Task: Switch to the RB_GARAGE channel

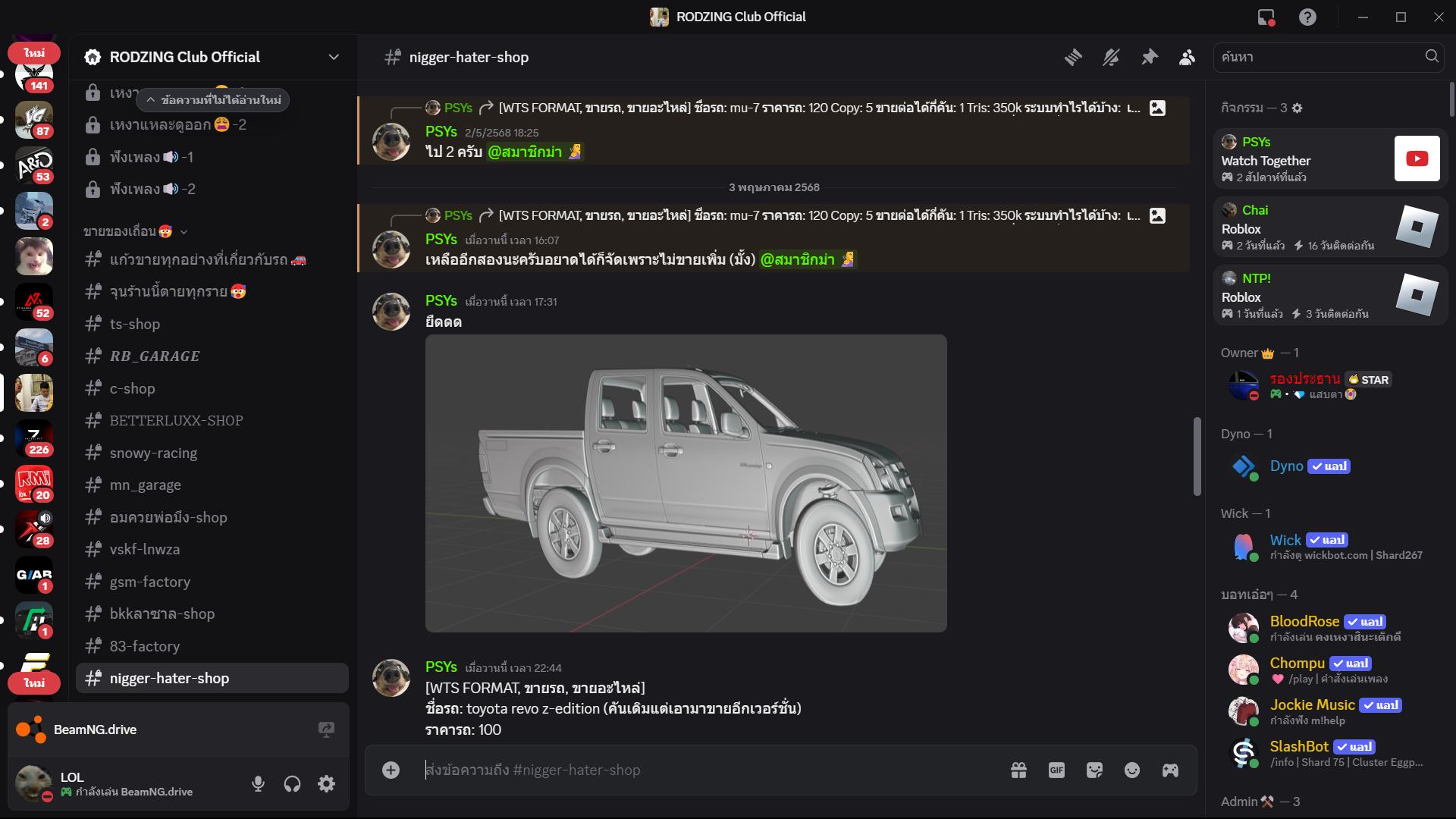Action: click(x=212, y=356)
